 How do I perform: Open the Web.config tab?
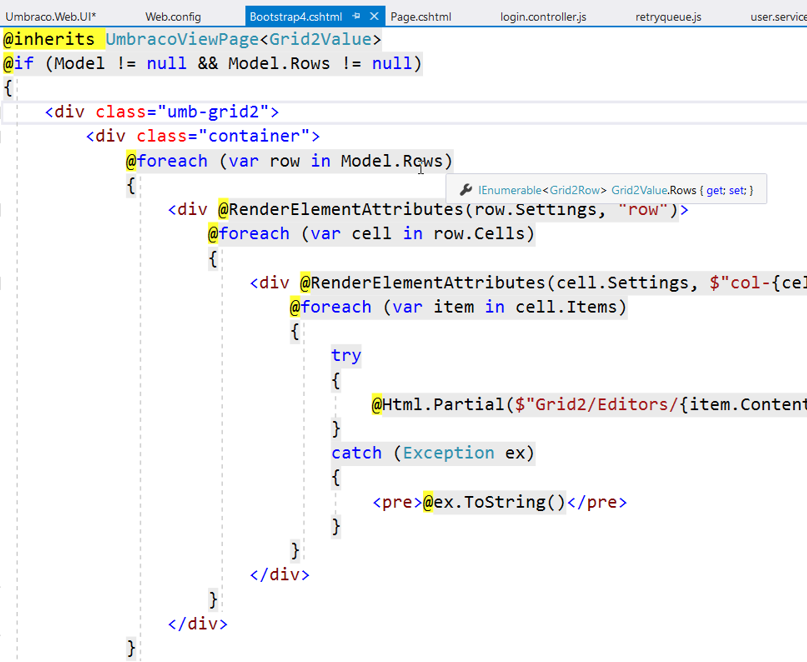coord(173,16)
